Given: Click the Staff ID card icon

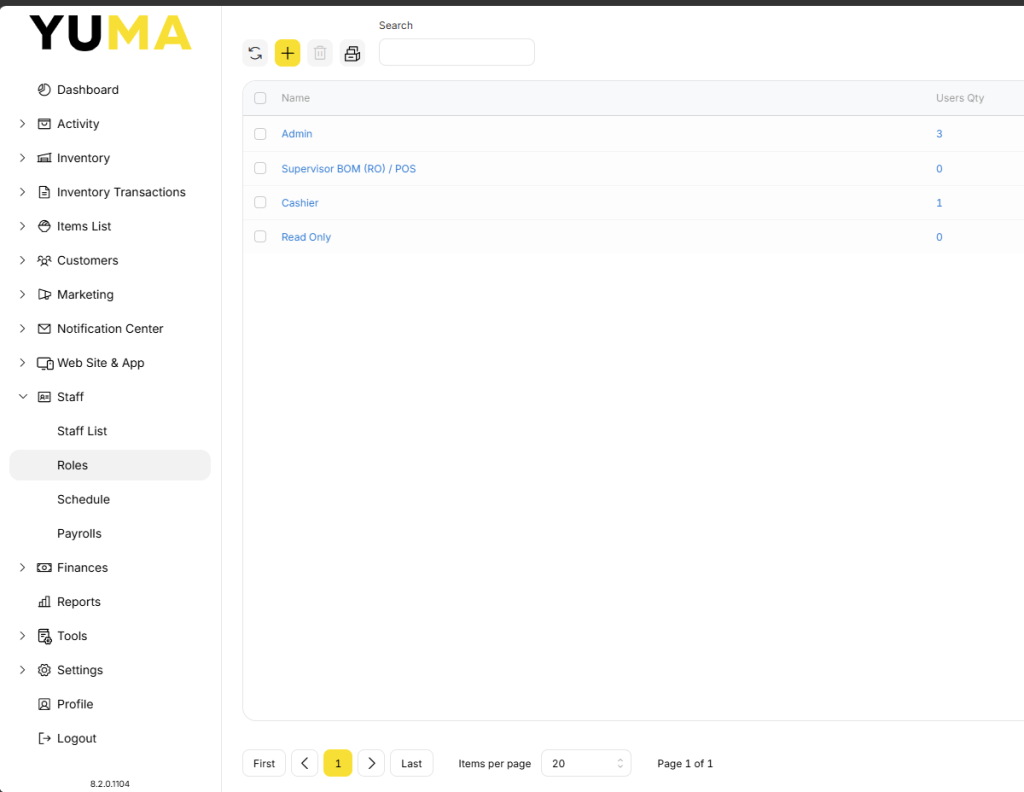Looking at the screenshot, I should tap(44, 397).
